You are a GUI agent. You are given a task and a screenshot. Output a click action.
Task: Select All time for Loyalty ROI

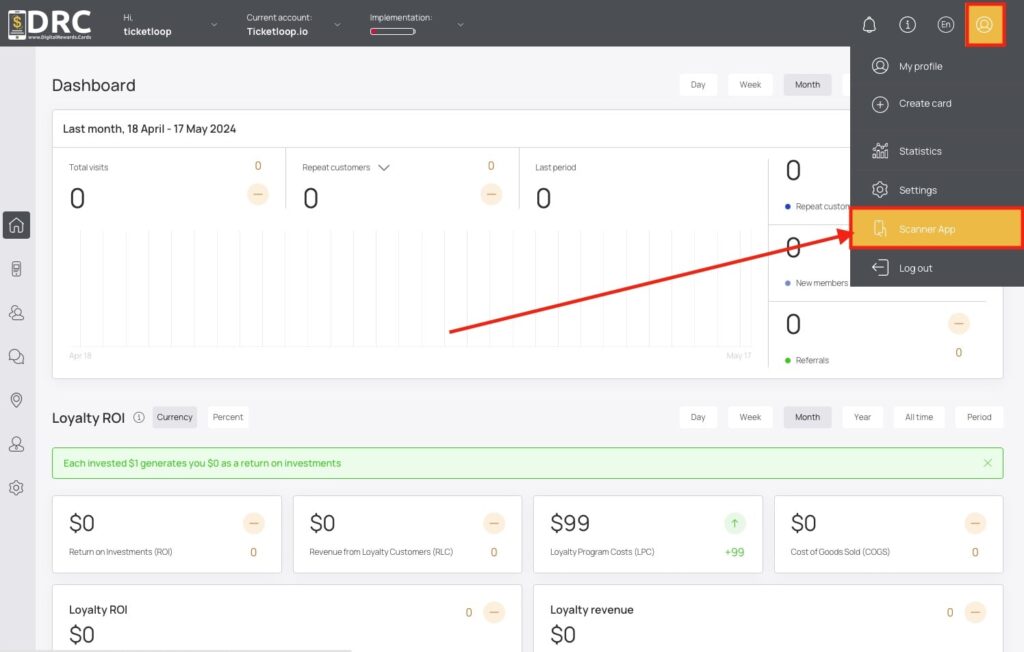918,417
